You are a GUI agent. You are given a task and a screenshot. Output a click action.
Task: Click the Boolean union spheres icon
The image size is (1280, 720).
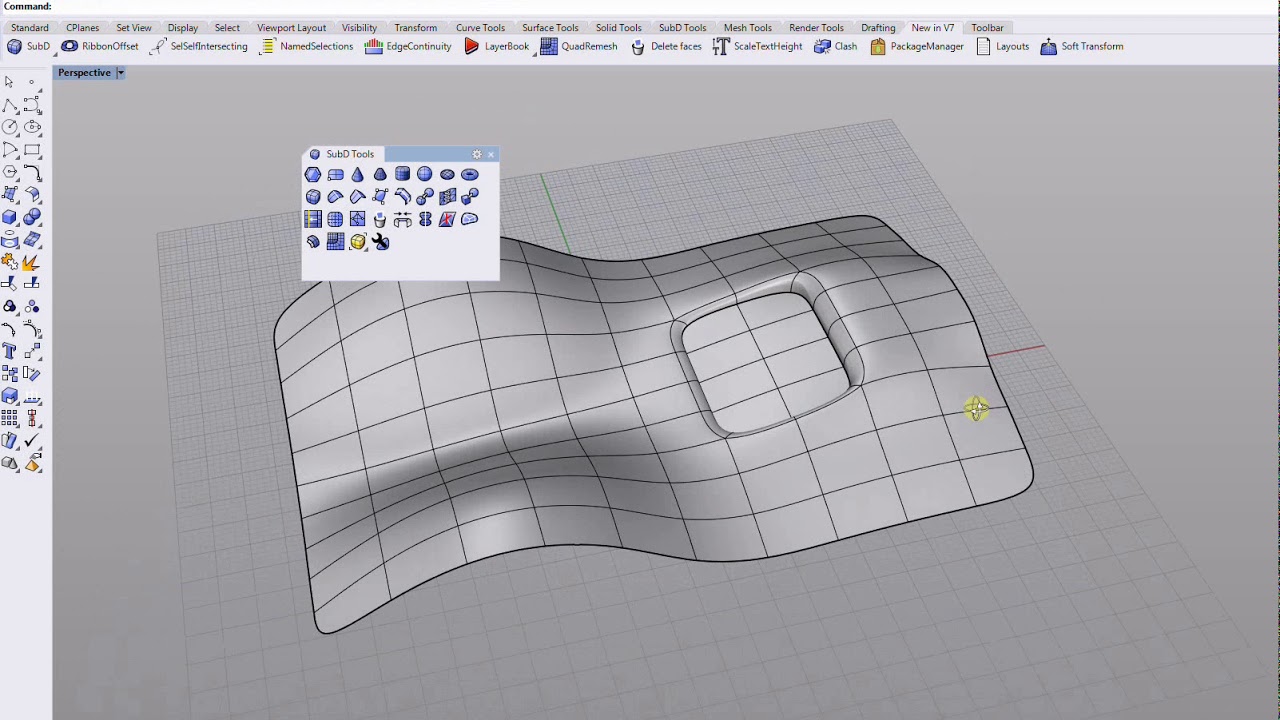click(x=32, y=217)
